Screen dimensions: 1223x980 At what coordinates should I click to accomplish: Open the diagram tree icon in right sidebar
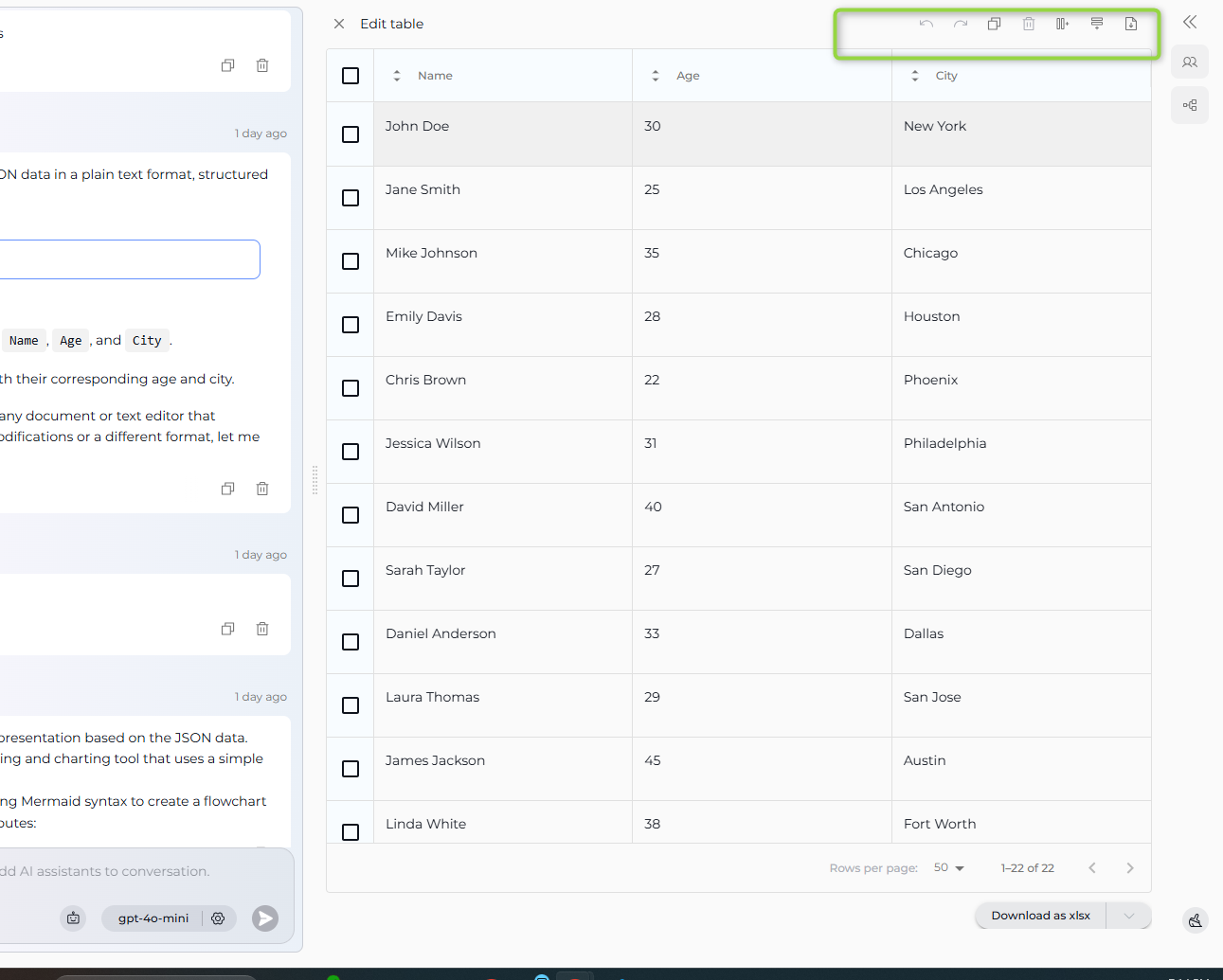[x=1190, y=105]
